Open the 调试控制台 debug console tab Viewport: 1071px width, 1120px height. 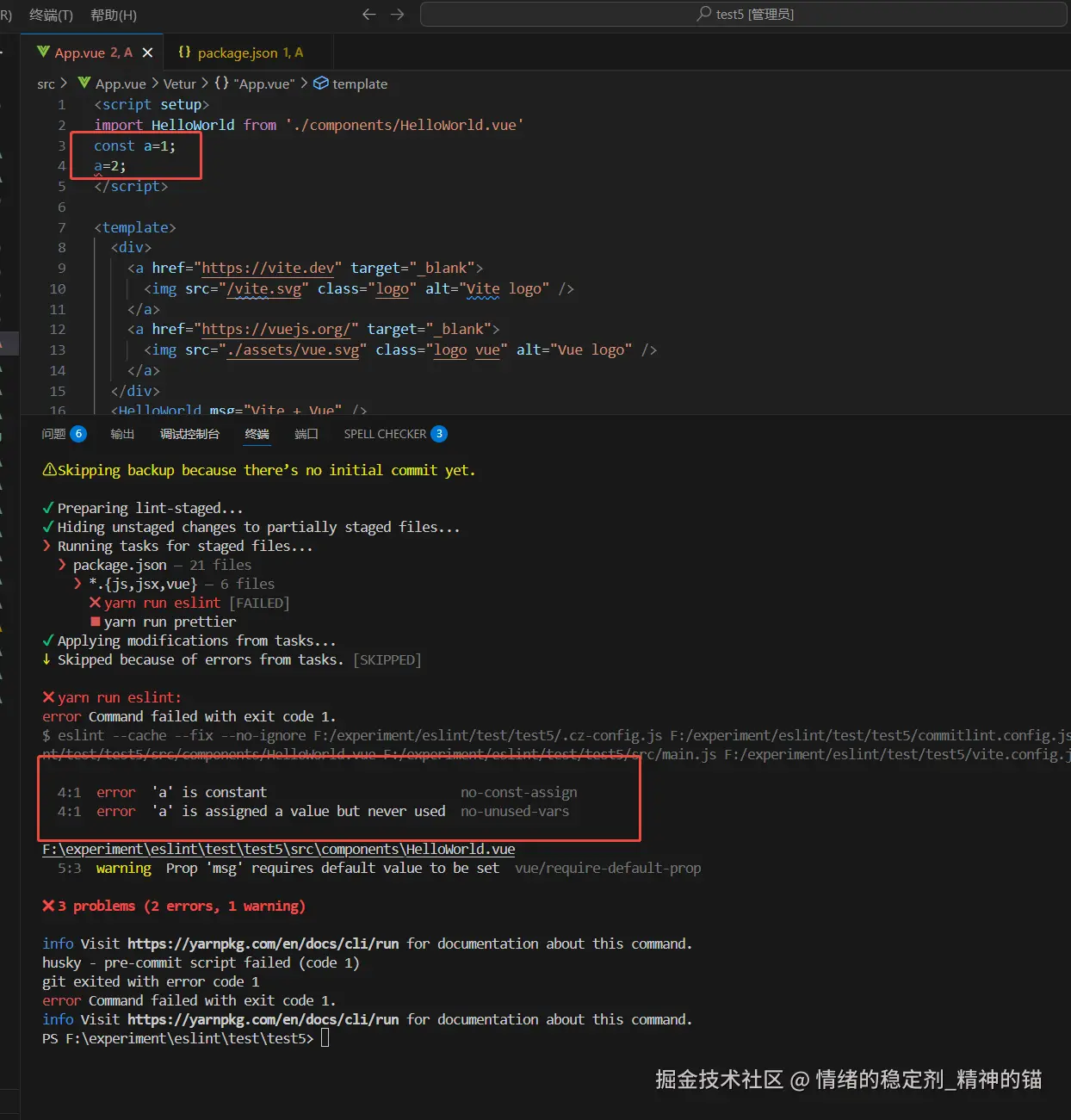tap(189, 434)
